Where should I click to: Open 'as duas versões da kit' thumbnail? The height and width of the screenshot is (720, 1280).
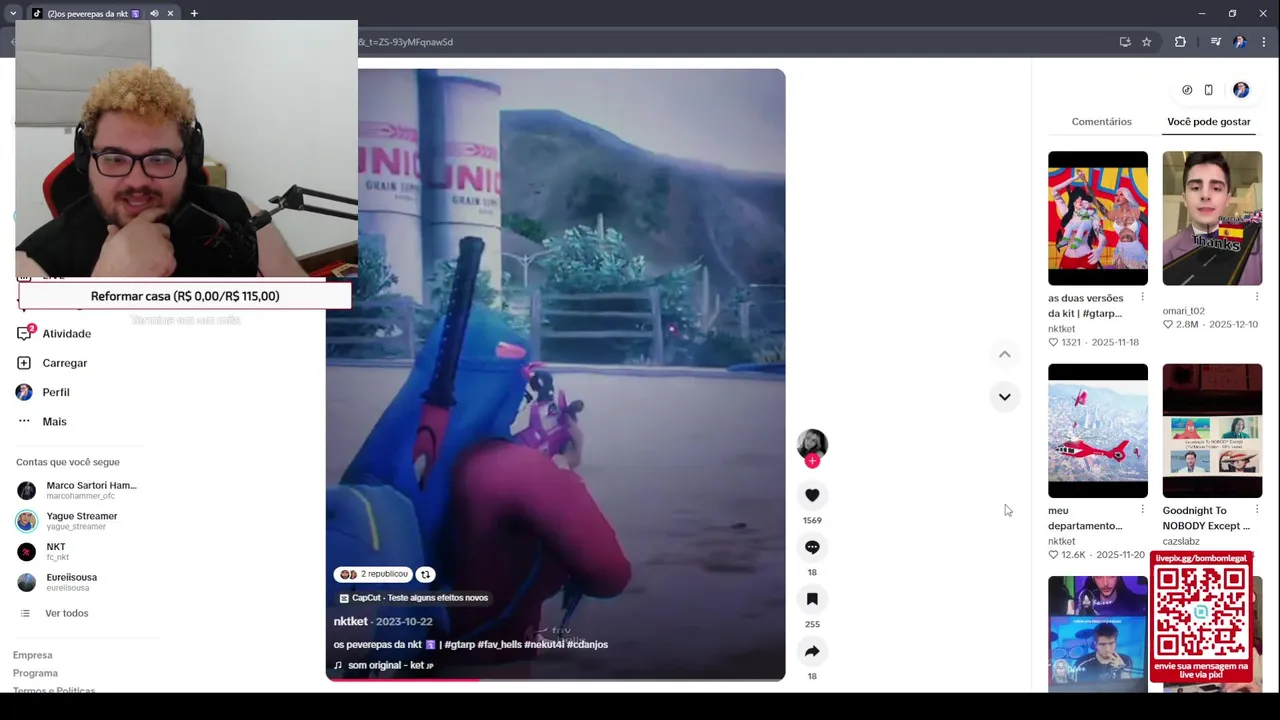pos(1098,218)
